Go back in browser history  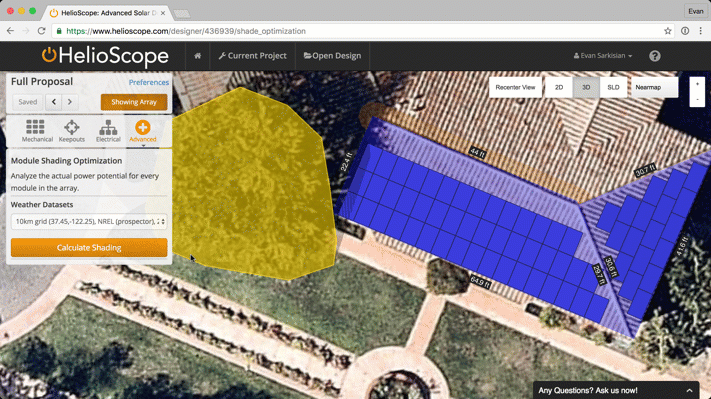[10, 31]
